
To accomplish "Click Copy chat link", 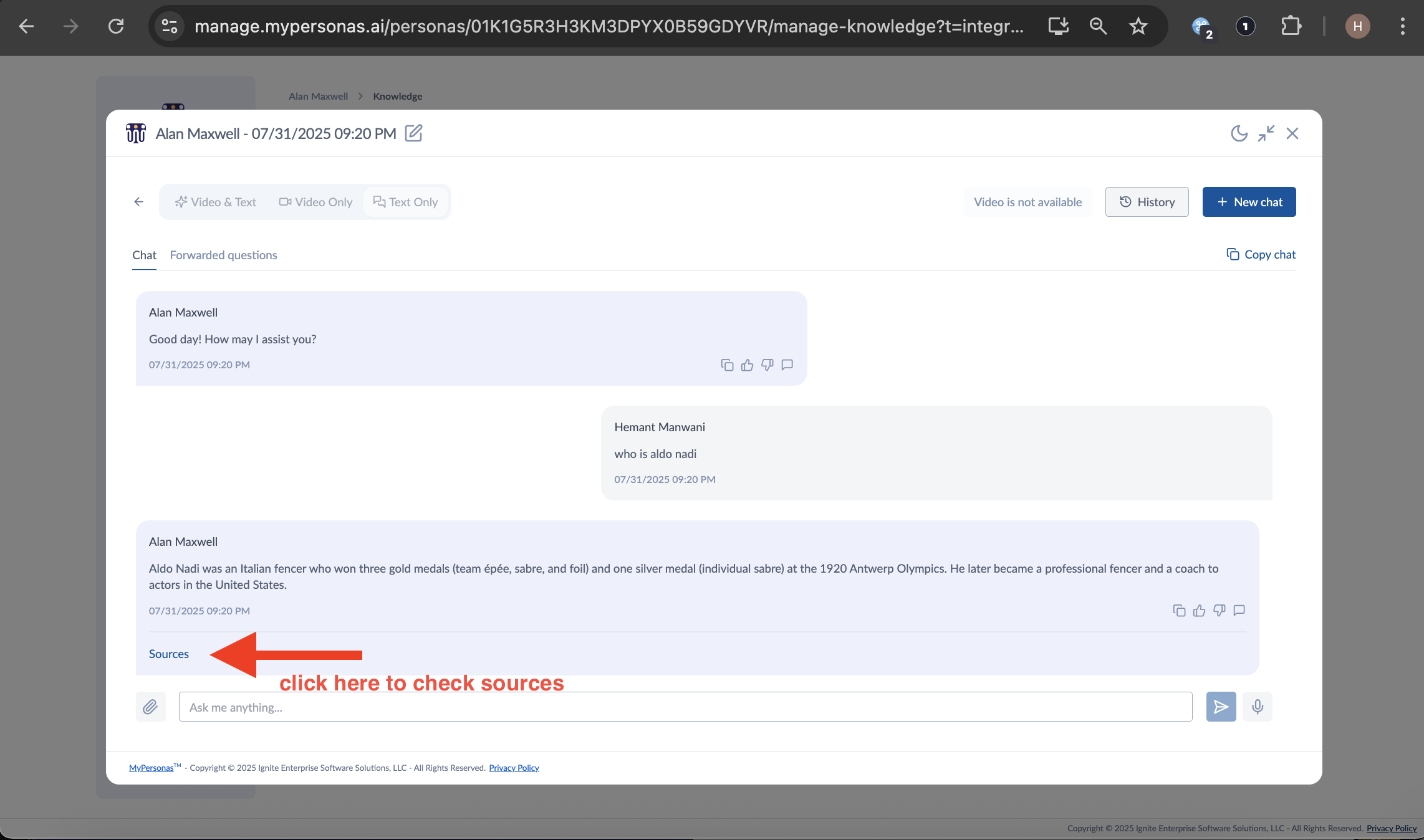I will point(1261,254).
